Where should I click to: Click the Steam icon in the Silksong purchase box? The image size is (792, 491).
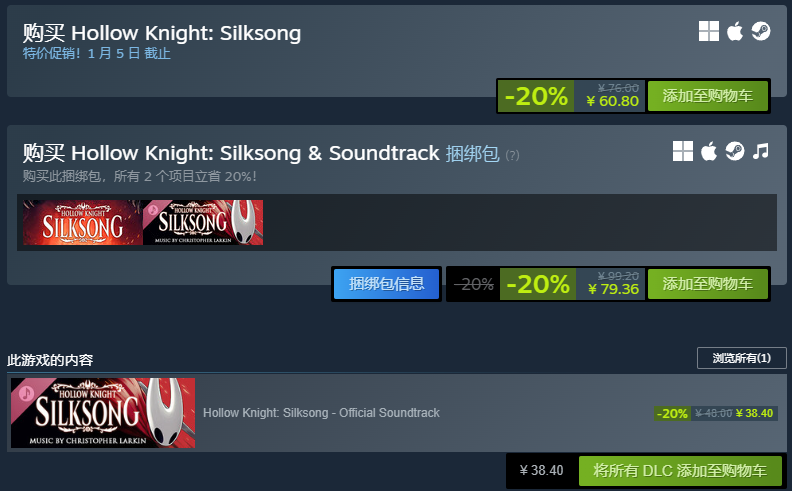tap(761, 31)
